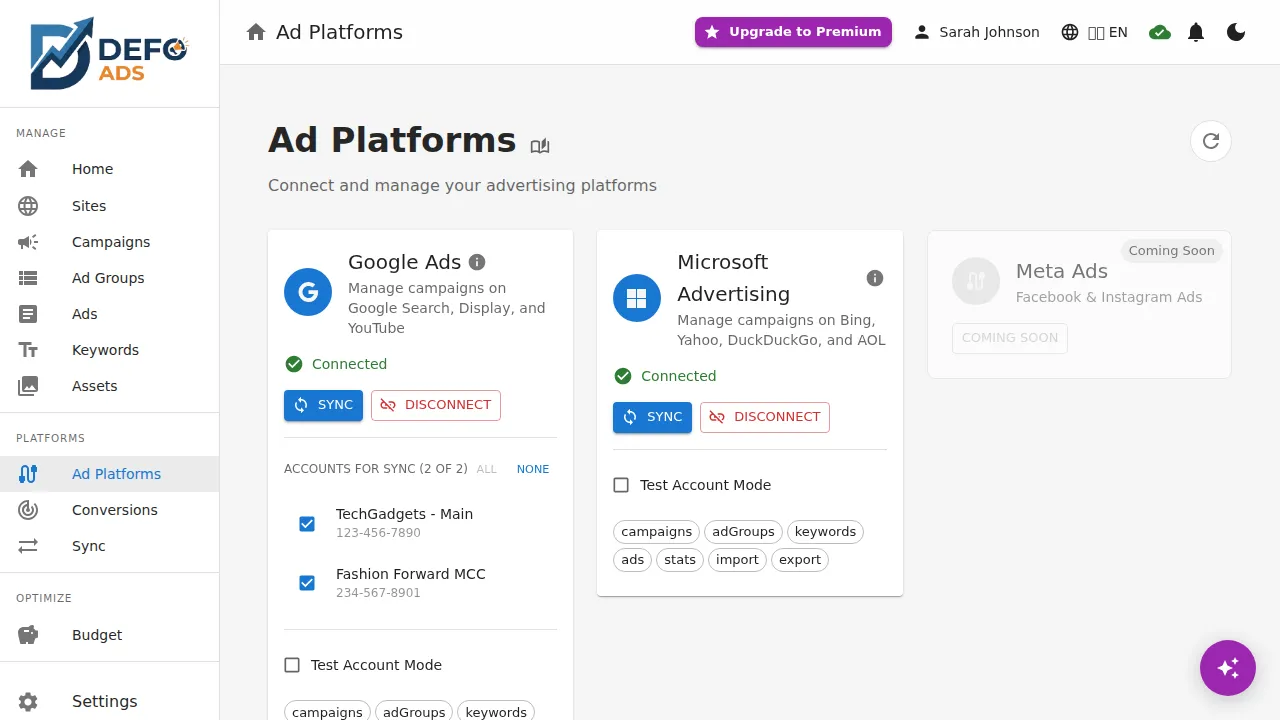Click the Sync arrows icon in sidebar
1280x720 pixels.
(28, 546)
